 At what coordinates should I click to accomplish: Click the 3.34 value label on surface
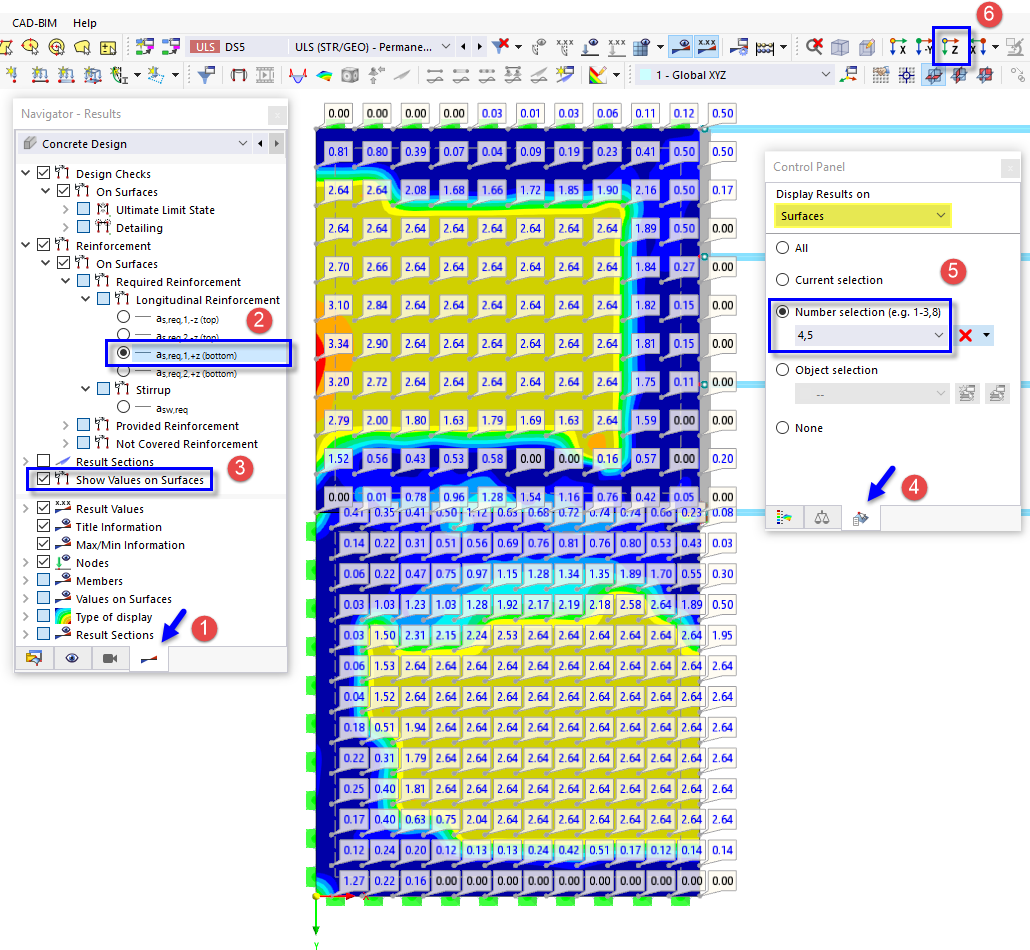[x=339, y=343]
